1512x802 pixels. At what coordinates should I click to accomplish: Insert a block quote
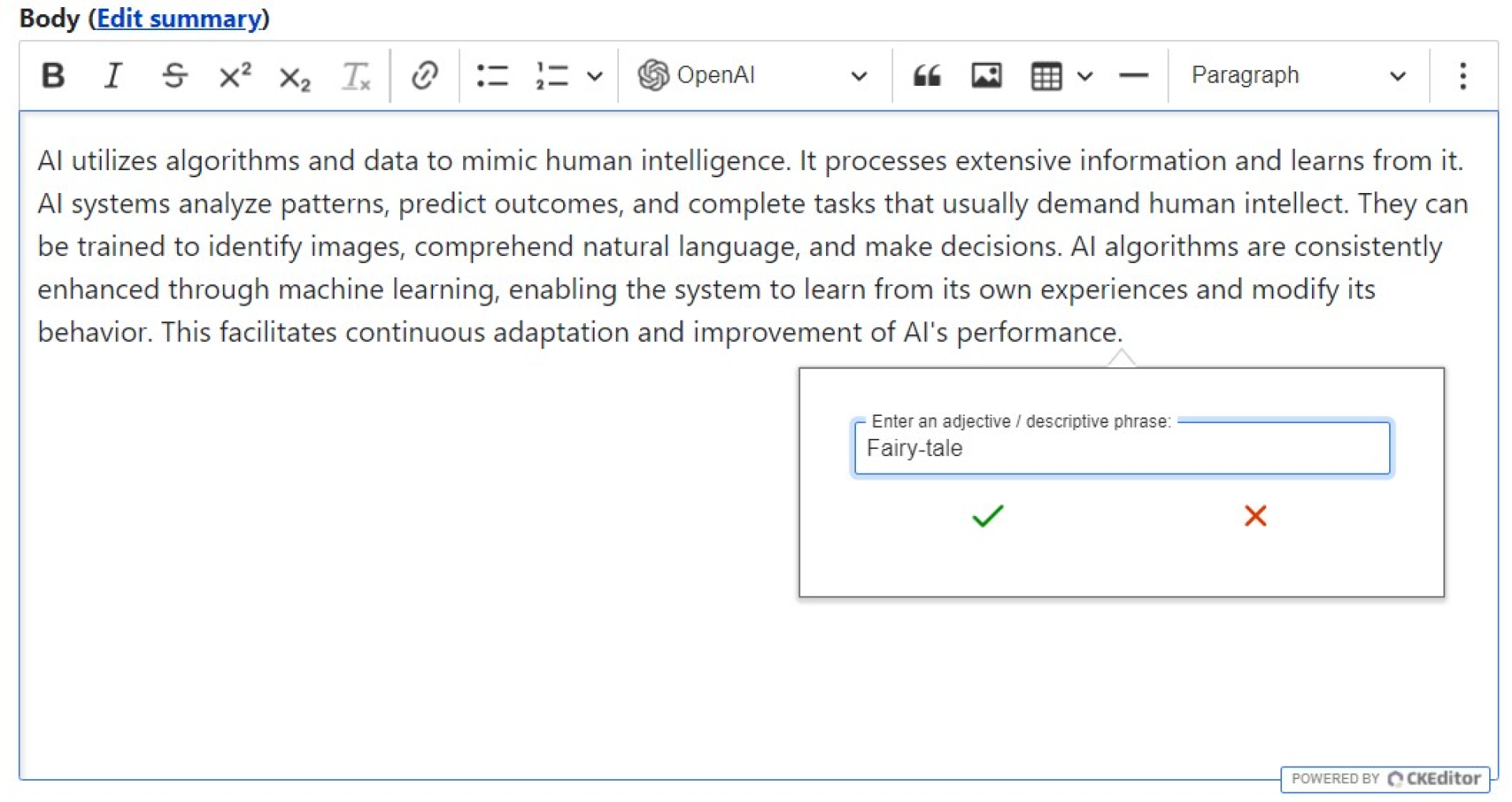(x=927, y=76)
